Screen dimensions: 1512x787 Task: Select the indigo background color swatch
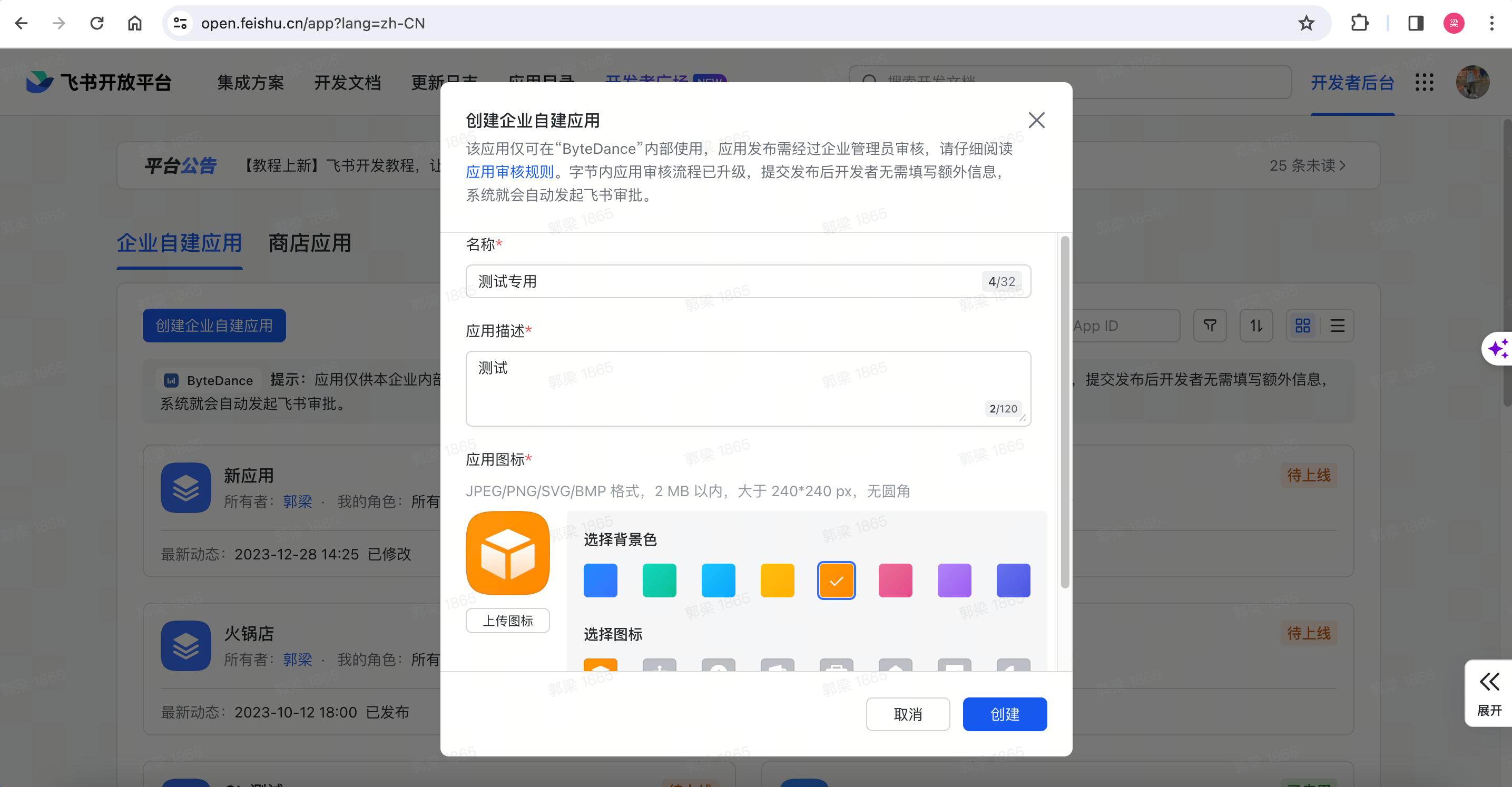pos(1013,580)
